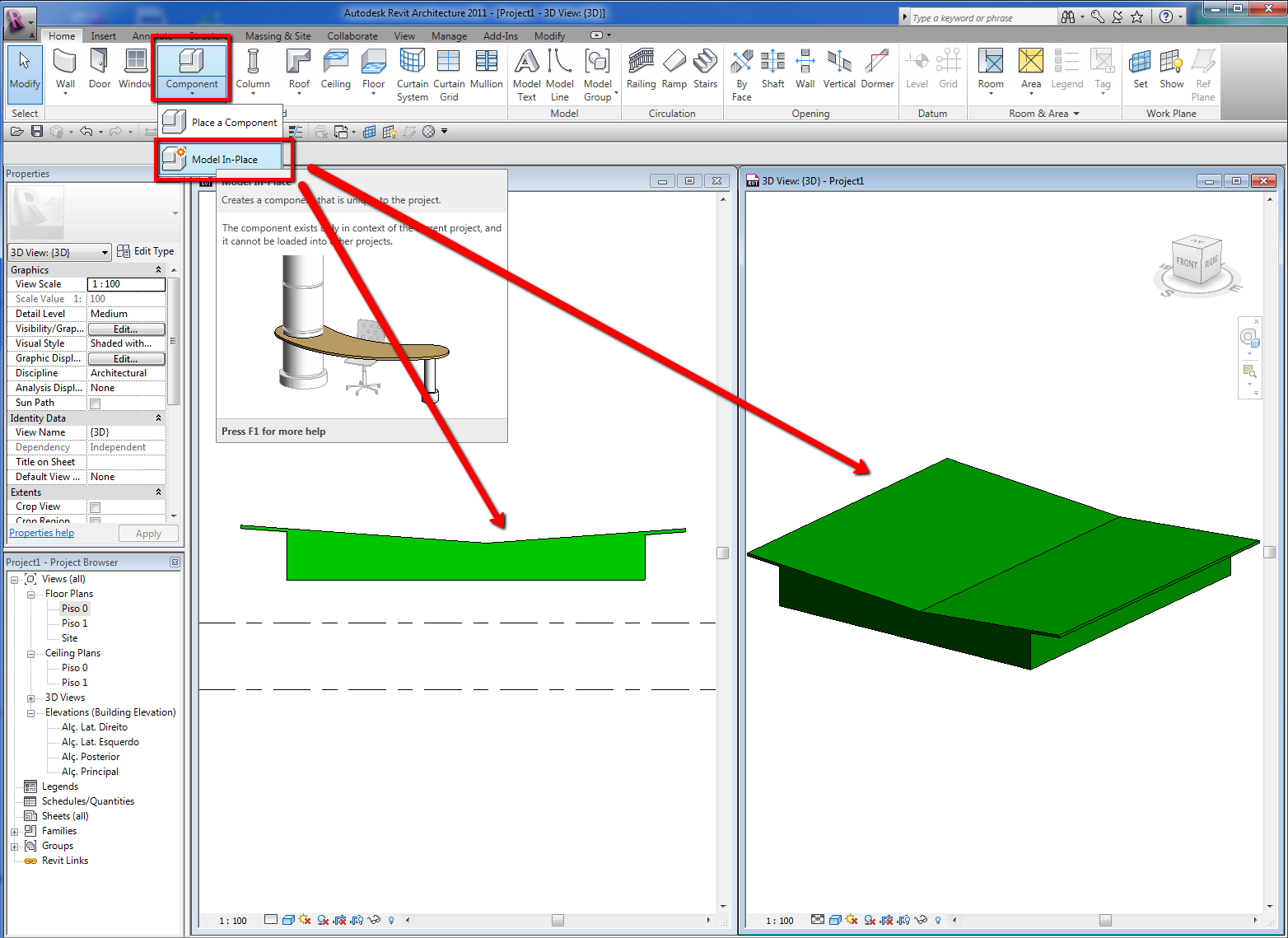Expand the 3D Views tree node
1288x938 pixels.
tap(31, 698)
